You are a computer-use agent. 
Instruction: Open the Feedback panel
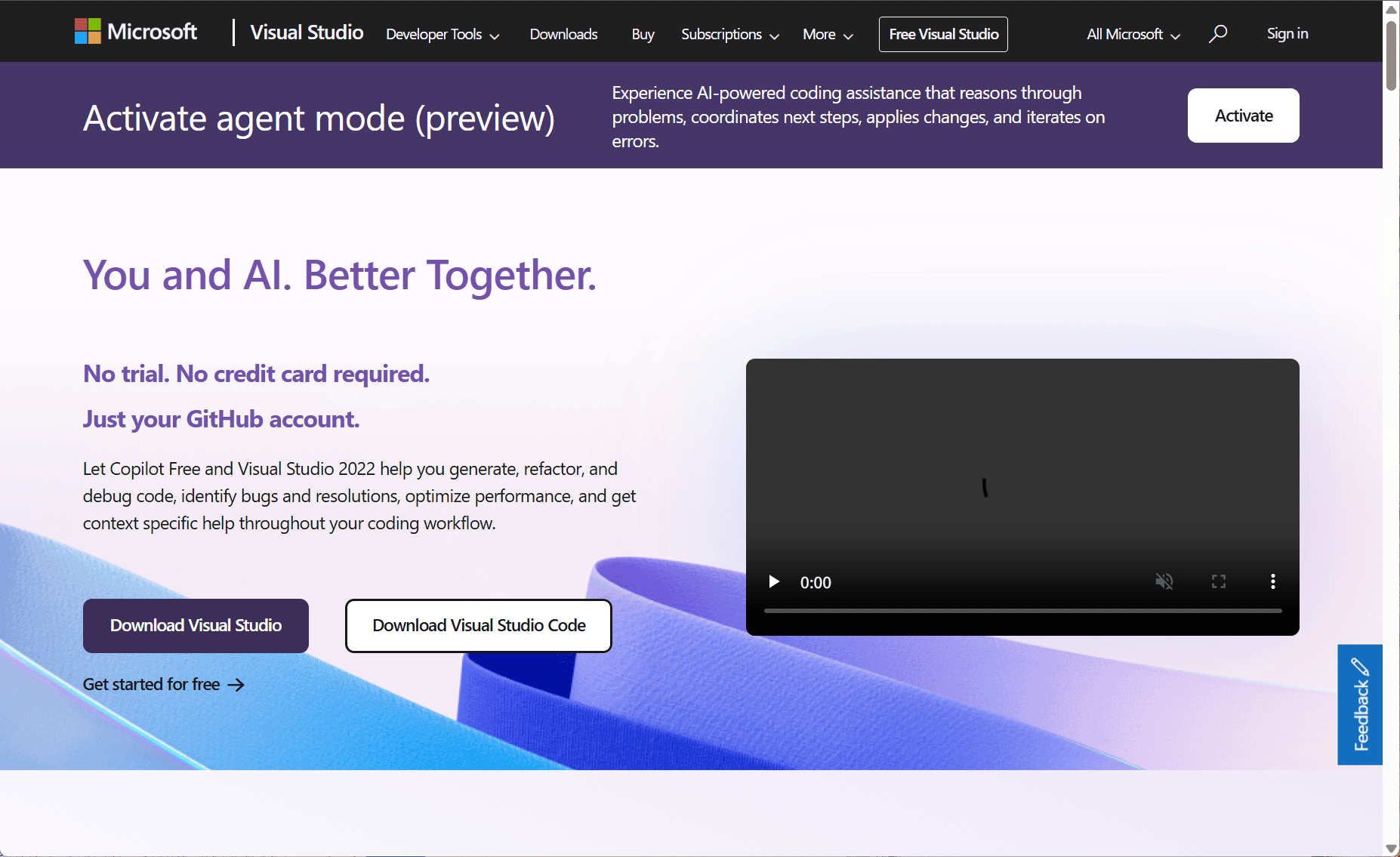1360,704
